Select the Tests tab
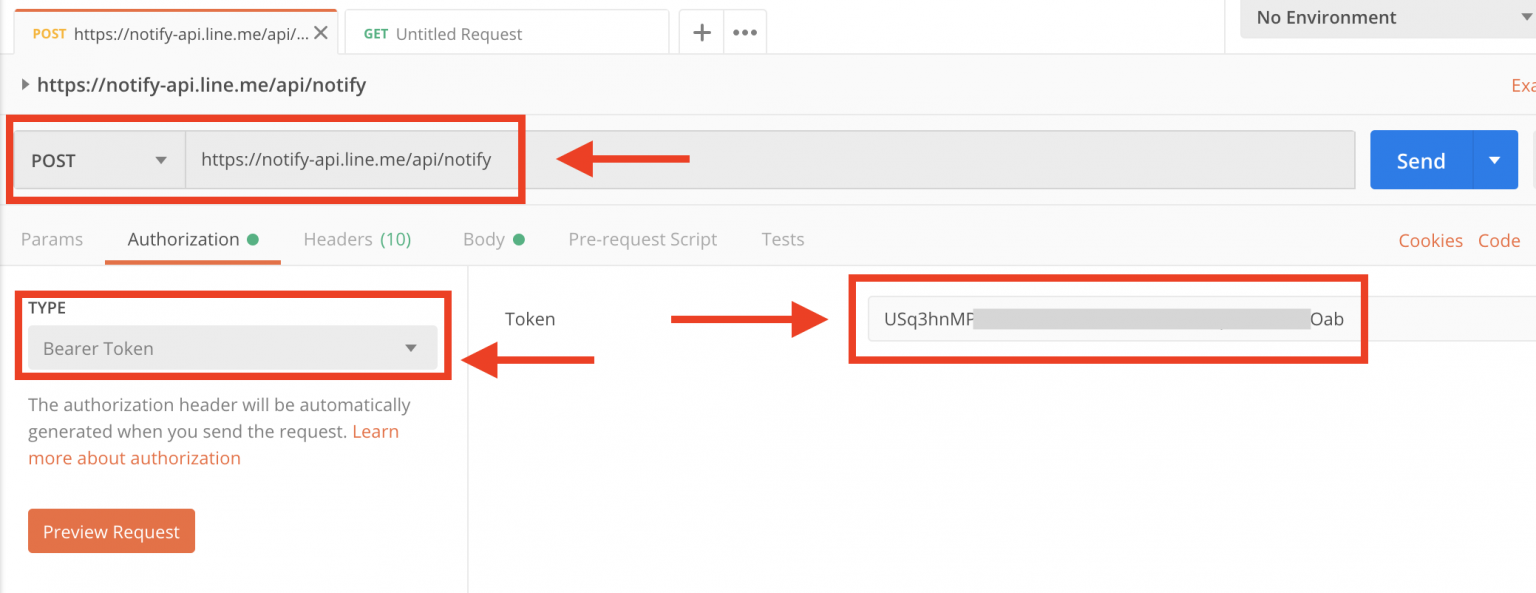 point(783,239)
